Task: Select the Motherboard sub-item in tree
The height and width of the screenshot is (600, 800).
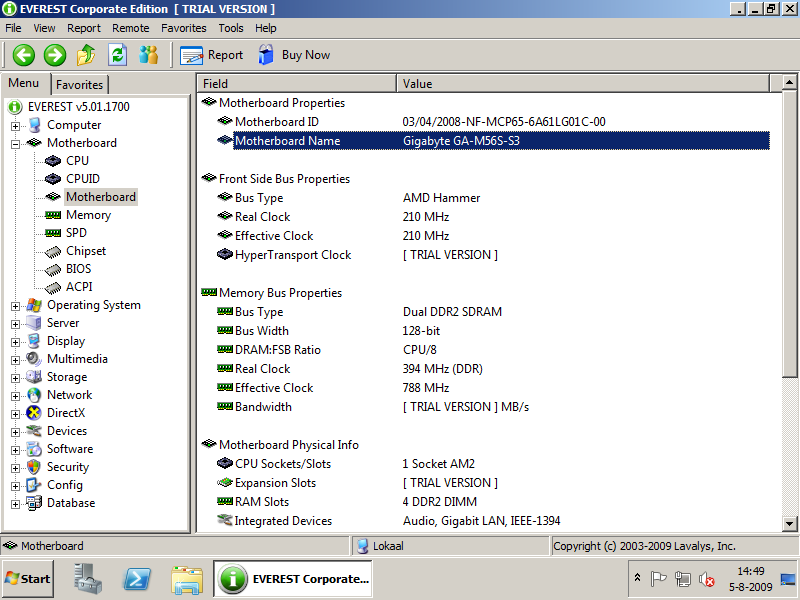Action: [x=101, y=197]
